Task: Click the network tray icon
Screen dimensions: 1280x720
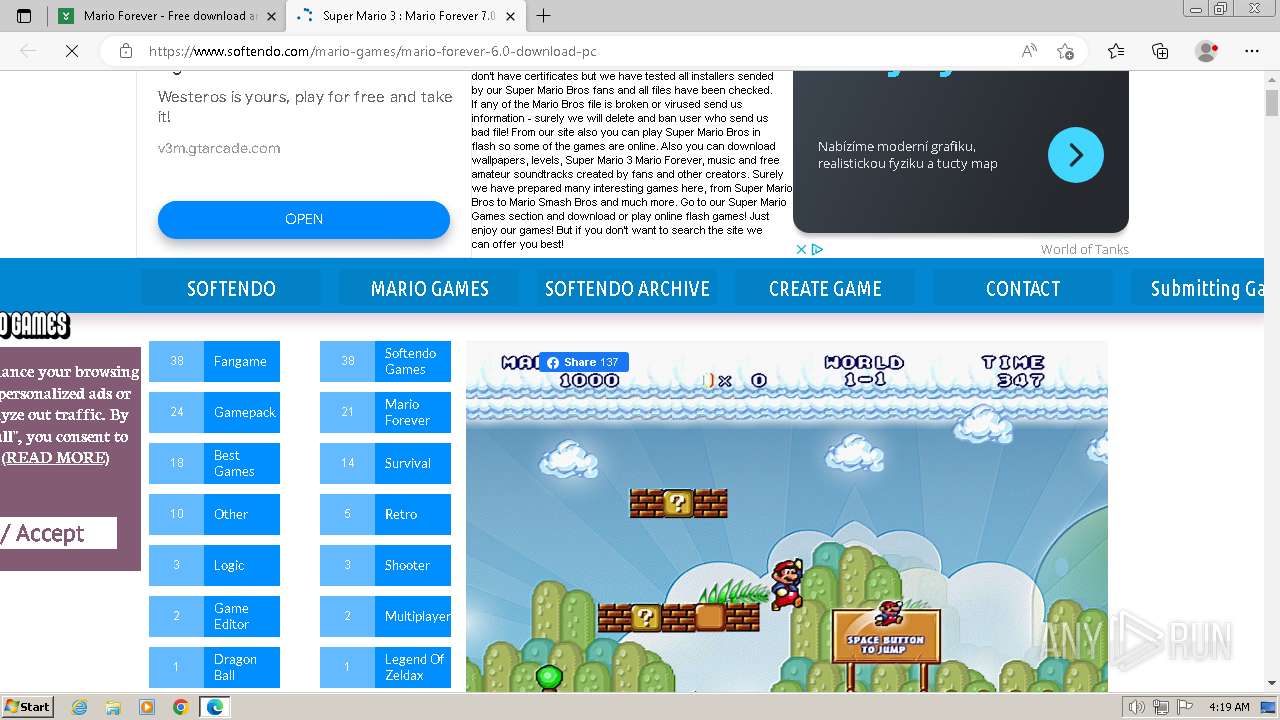Action: pos(1162,707)
